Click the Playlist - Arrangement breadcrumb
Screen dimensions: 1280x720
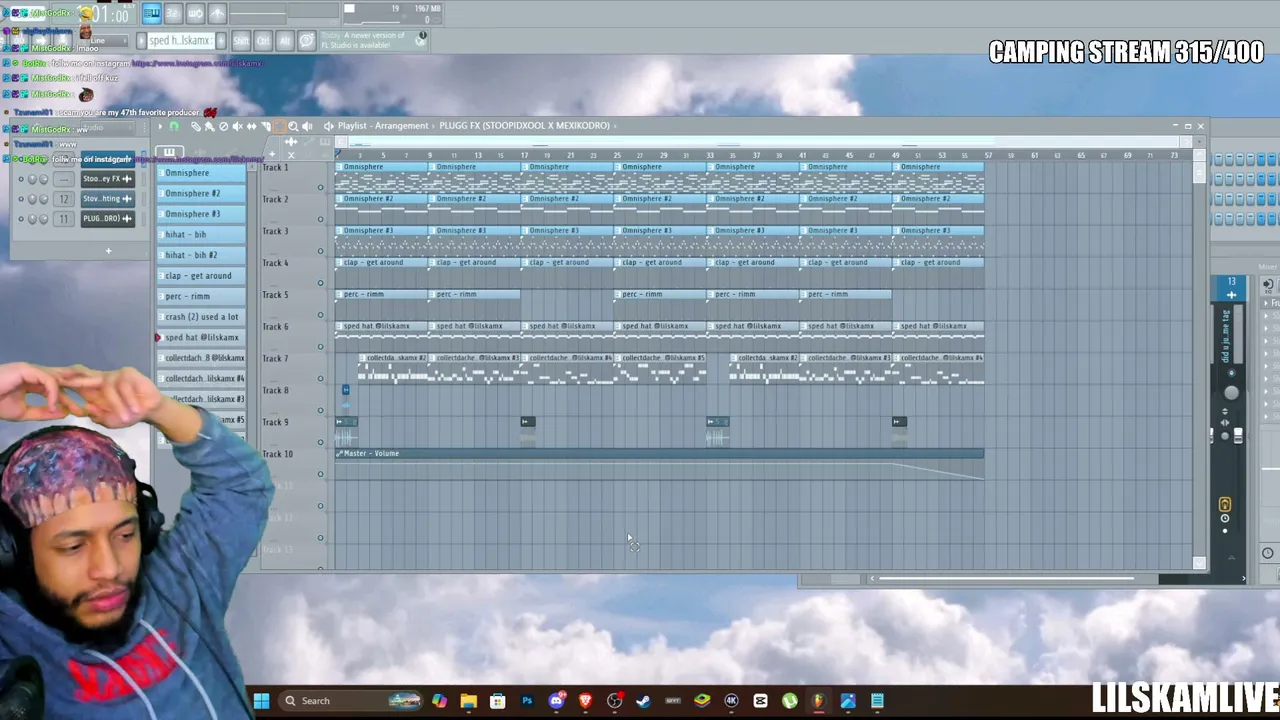pos(383,126)
